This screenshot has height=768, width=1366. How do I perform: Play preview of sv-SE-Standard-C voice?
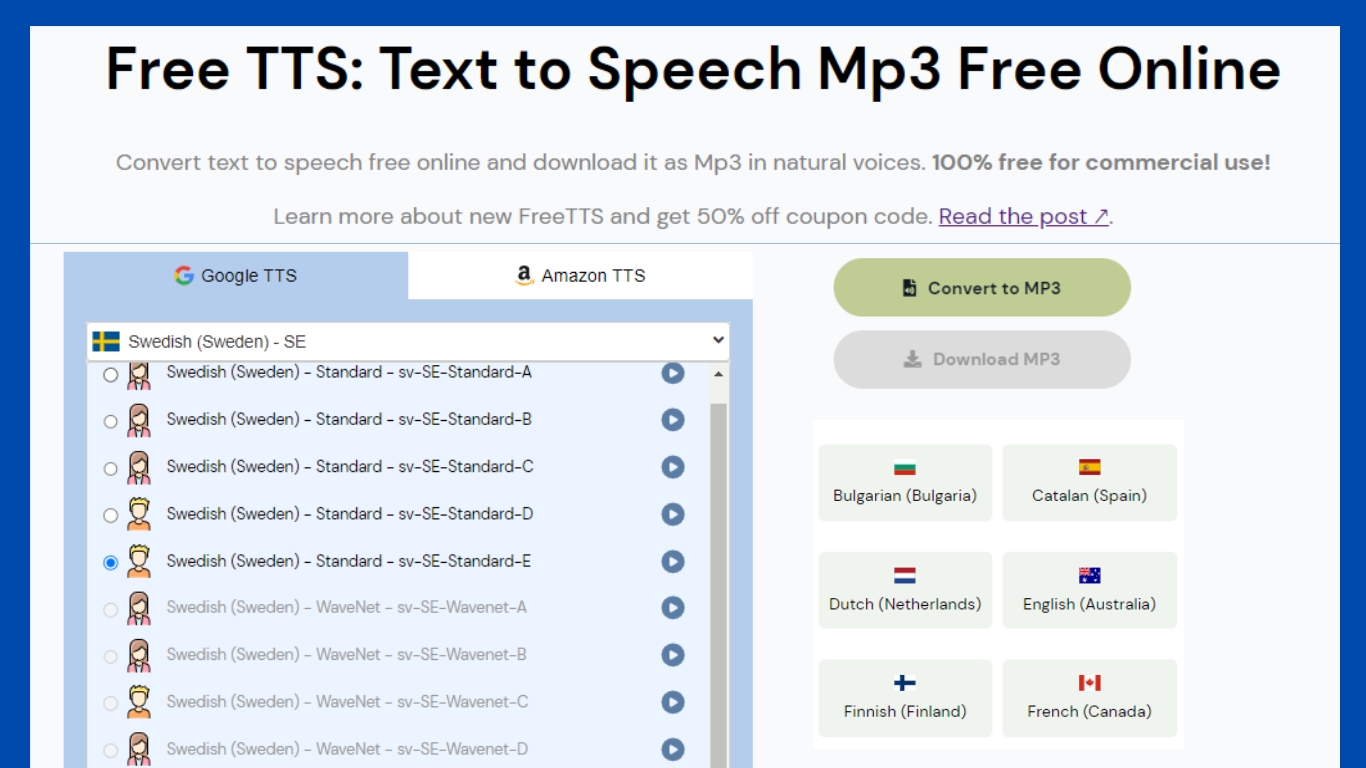(673, 467)
